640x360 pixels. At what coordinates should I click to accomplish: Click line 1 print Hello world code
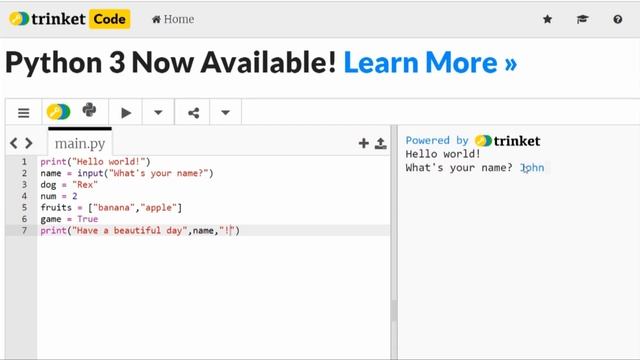(96, 162)
